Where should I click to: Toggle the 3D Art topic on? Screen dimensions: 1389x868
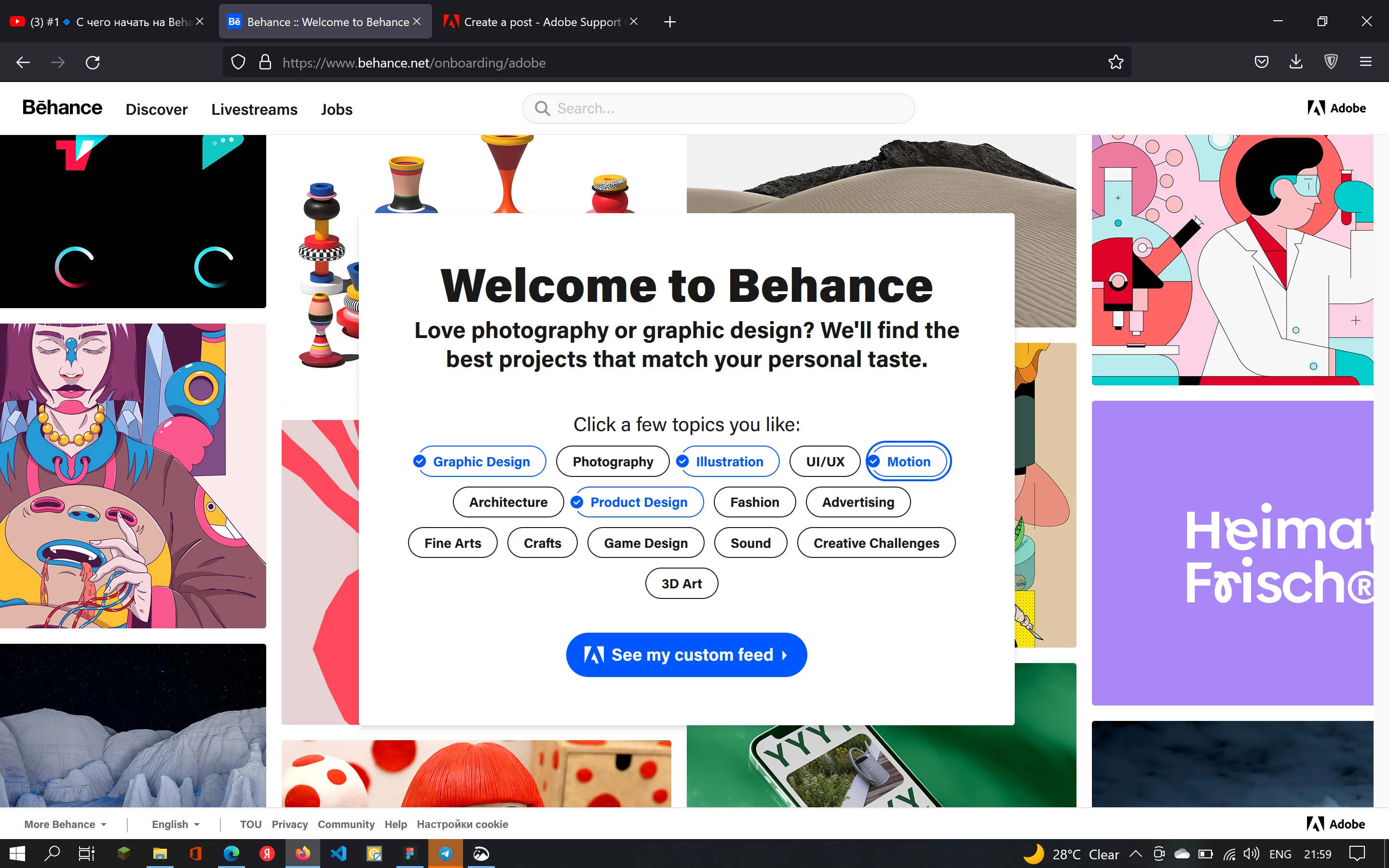pyautogui.click(x=681, y=583)
